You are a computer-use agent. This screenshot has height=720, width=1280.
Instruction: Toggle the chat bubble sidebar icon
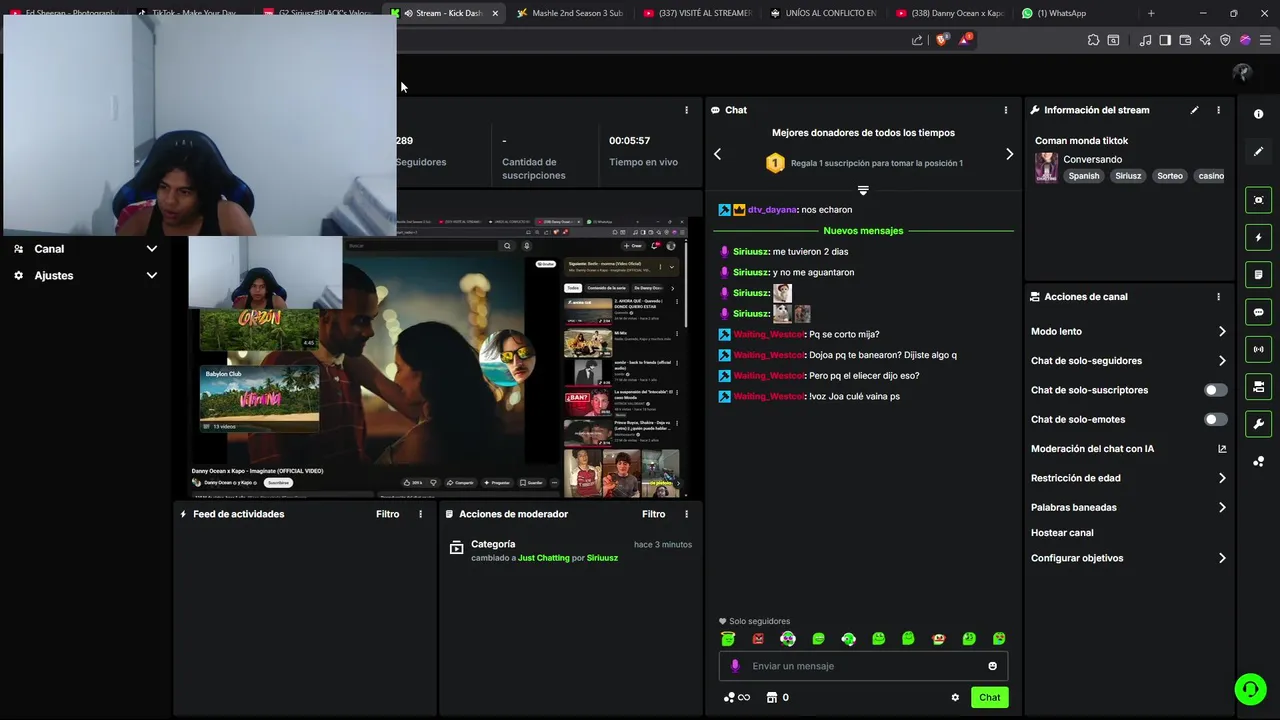click(1258, 312)
